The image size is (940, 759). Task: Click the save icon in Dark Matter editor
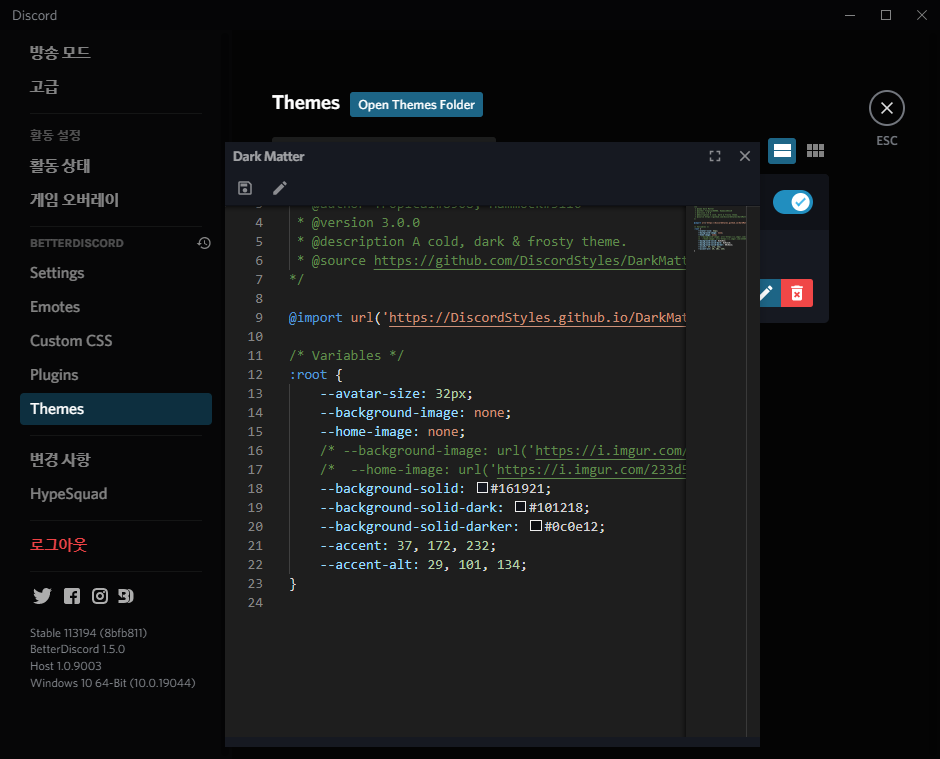(245, 188)
